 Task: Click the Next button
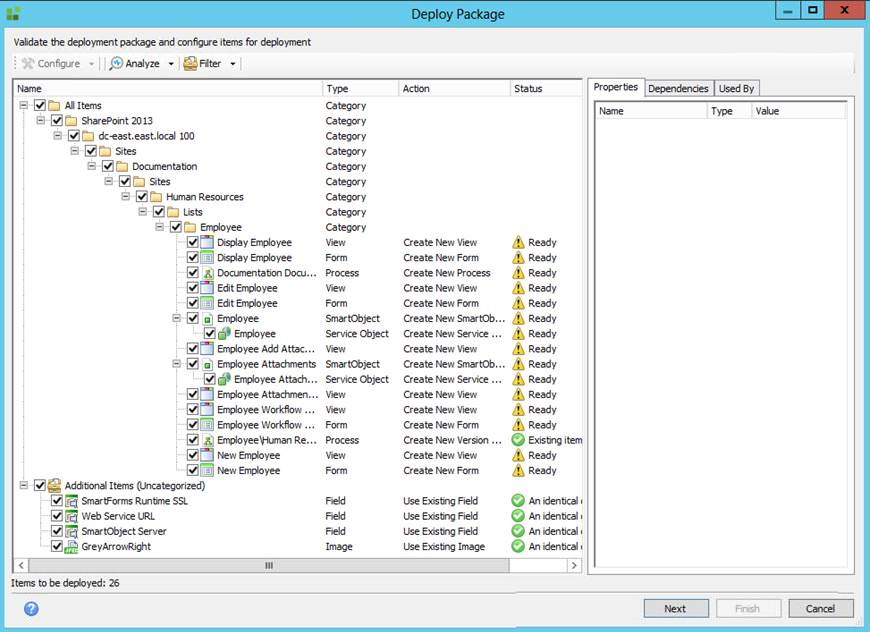point(675,608)
